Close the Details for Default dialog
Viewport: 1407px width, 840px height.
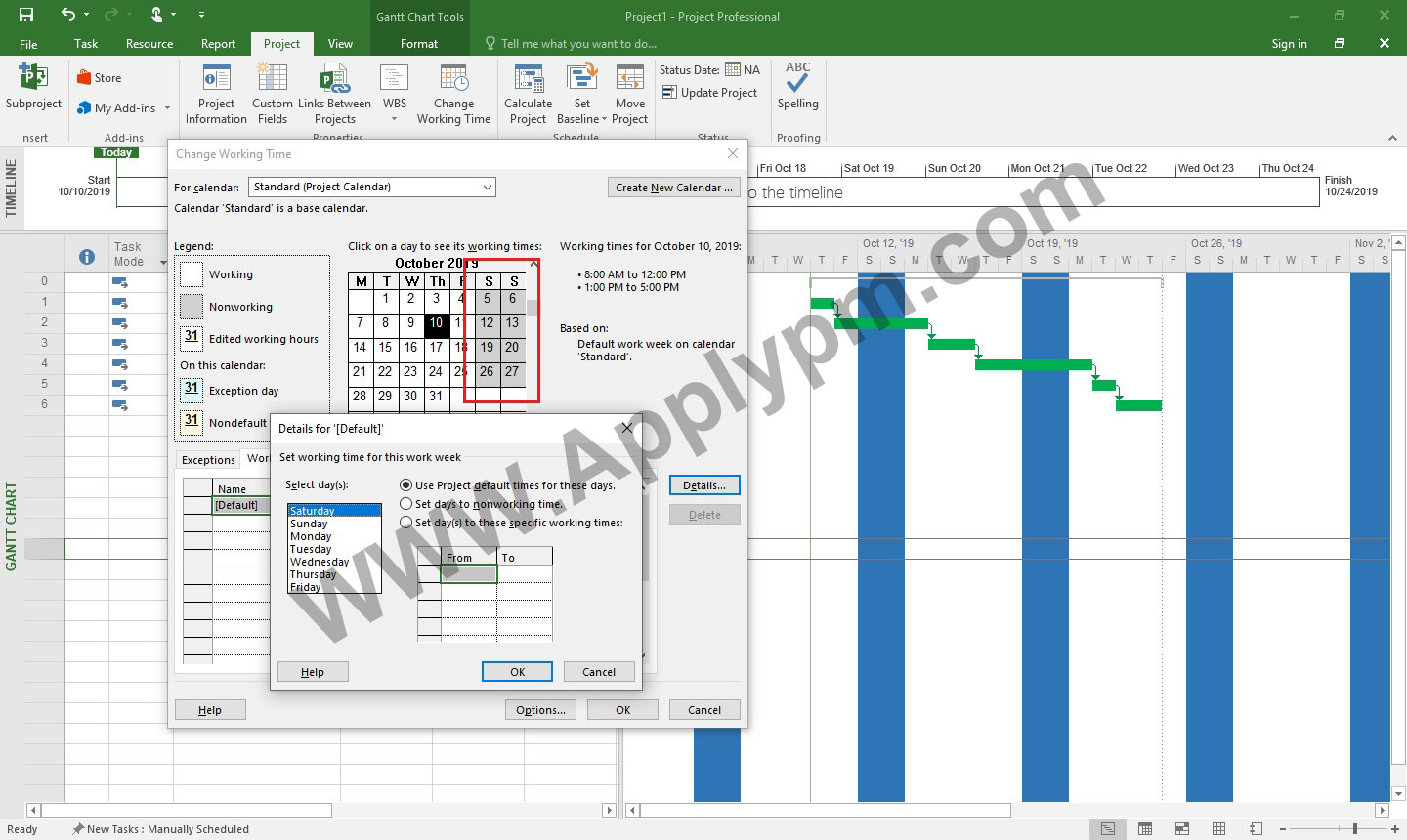tap(627, 428)
